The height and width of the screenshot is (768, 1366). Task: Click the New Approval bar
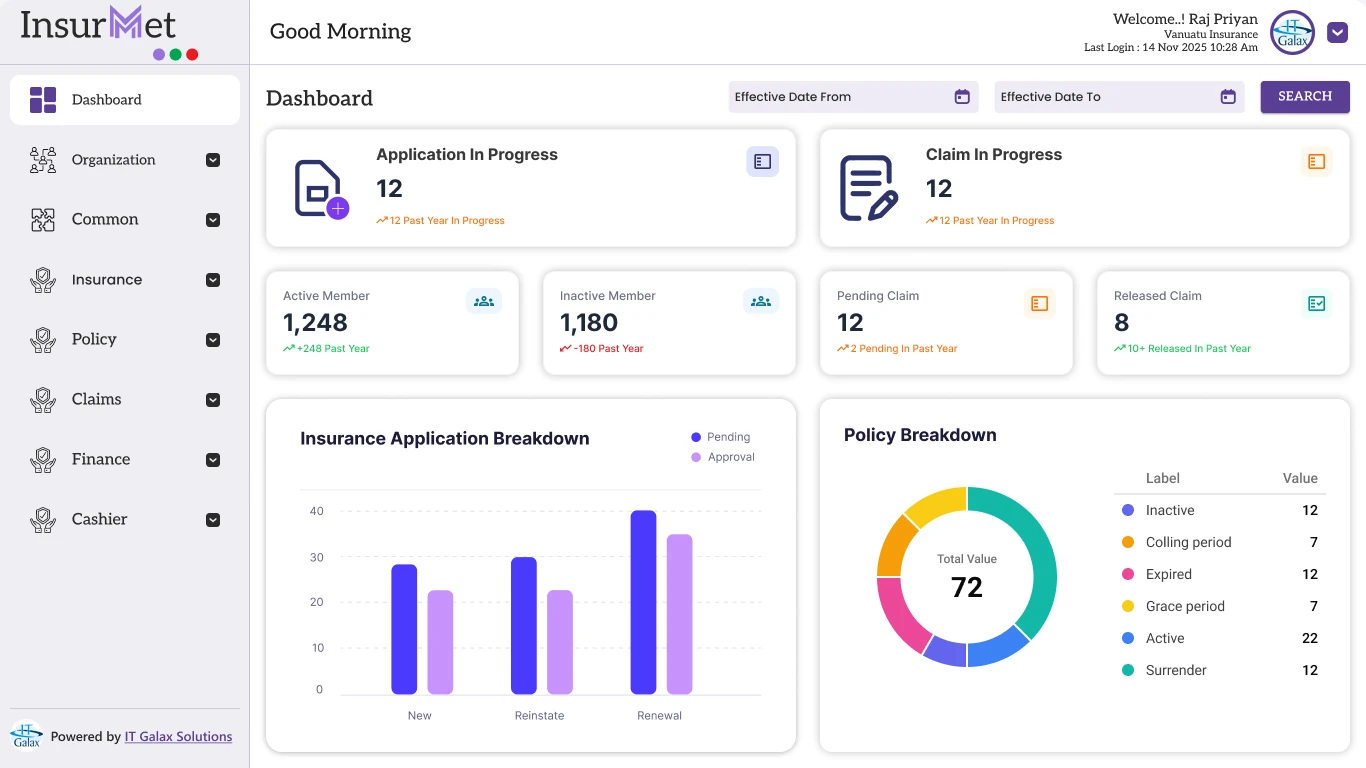pyautogui.click(x=440, y=642)
